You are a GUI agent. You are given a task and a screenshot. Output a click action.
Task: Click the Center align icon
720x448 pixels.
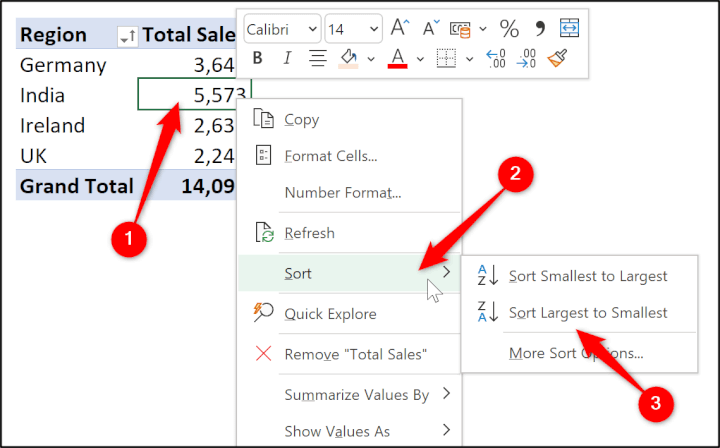pyautogui.click(x=317, y=58)
